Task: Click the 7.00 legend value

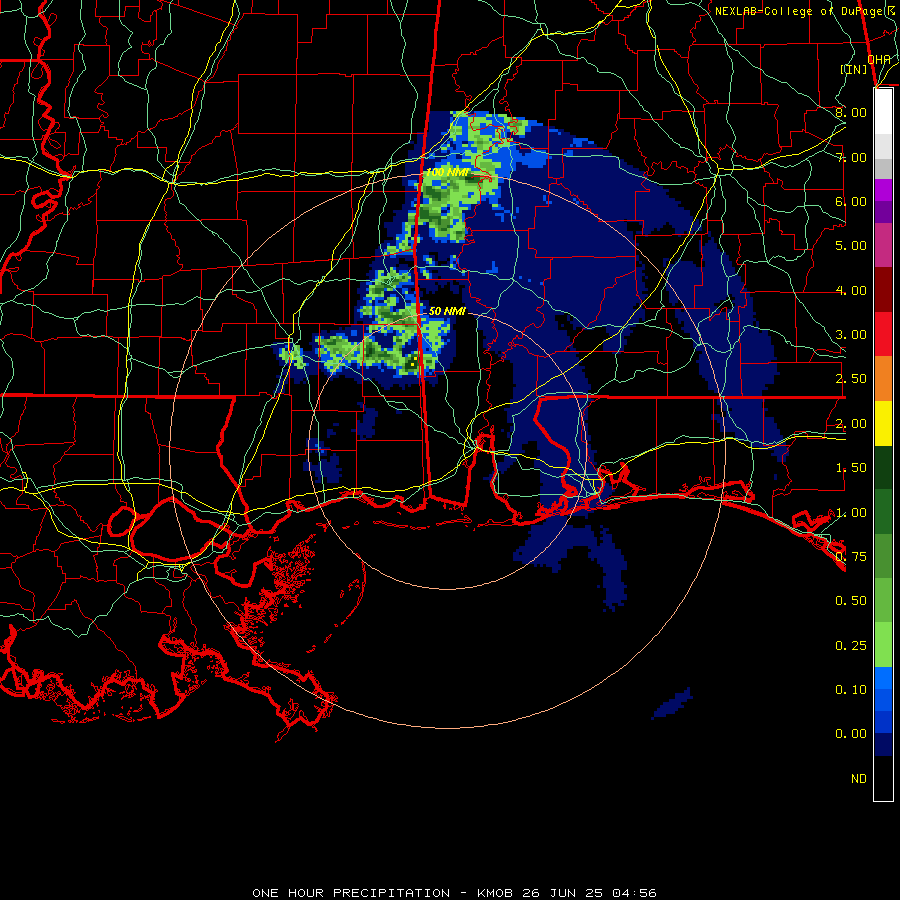Action: (x=851, y=157)
